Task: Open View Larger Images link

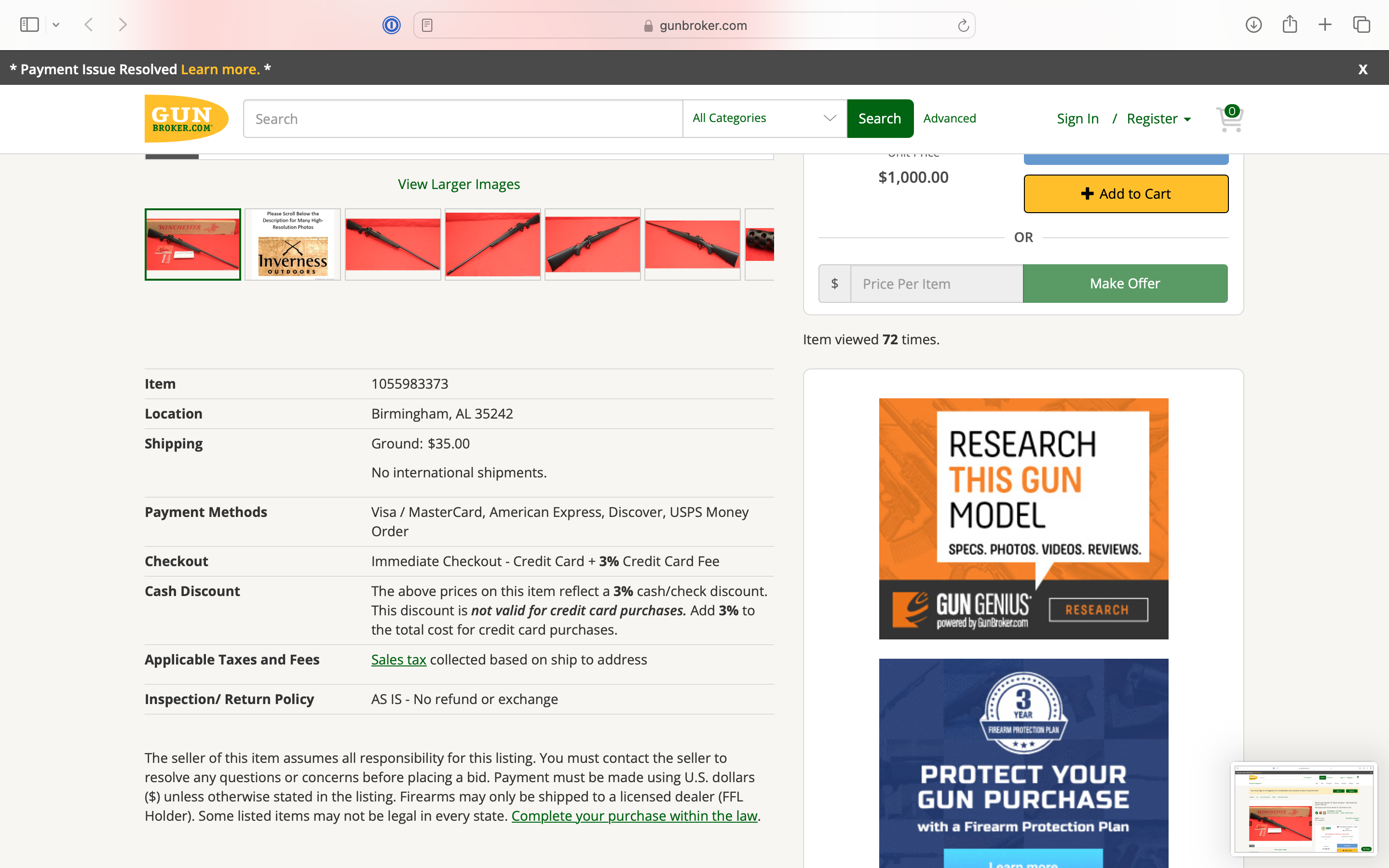Action: [459, 184]
